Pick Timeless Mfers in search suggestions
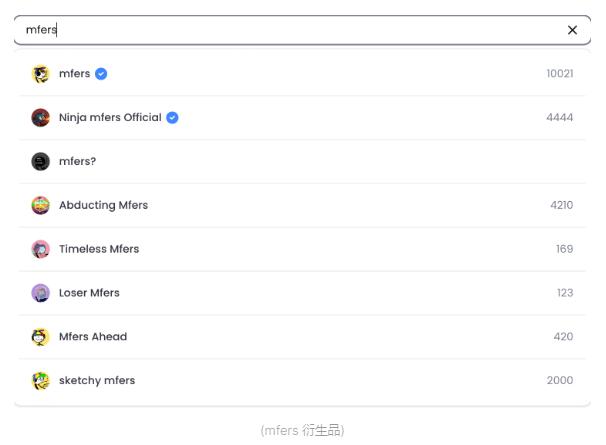Image resolution: width=606 pixels, height=445 pixels. coord(99,249)
